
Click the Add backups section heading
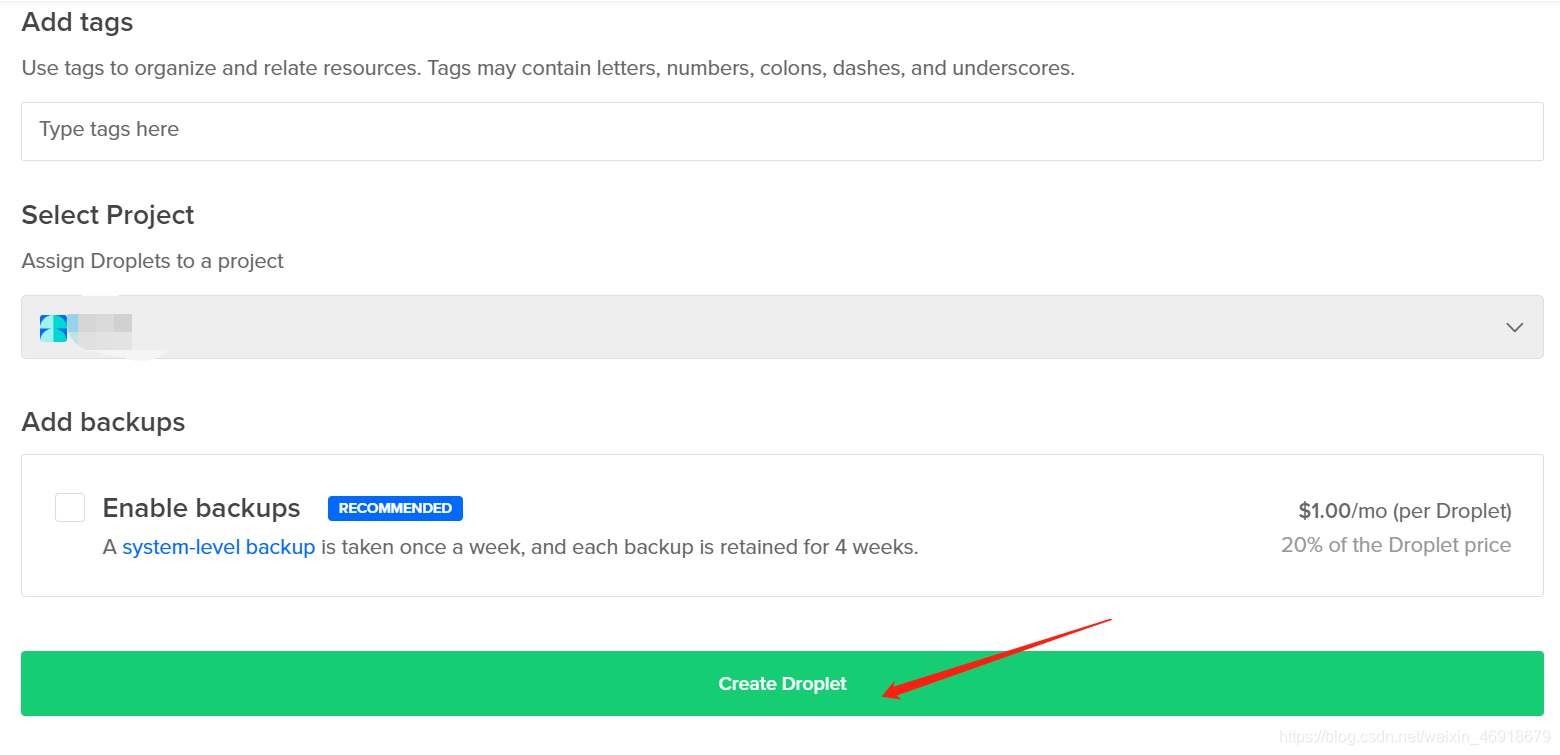pos(103,422)
